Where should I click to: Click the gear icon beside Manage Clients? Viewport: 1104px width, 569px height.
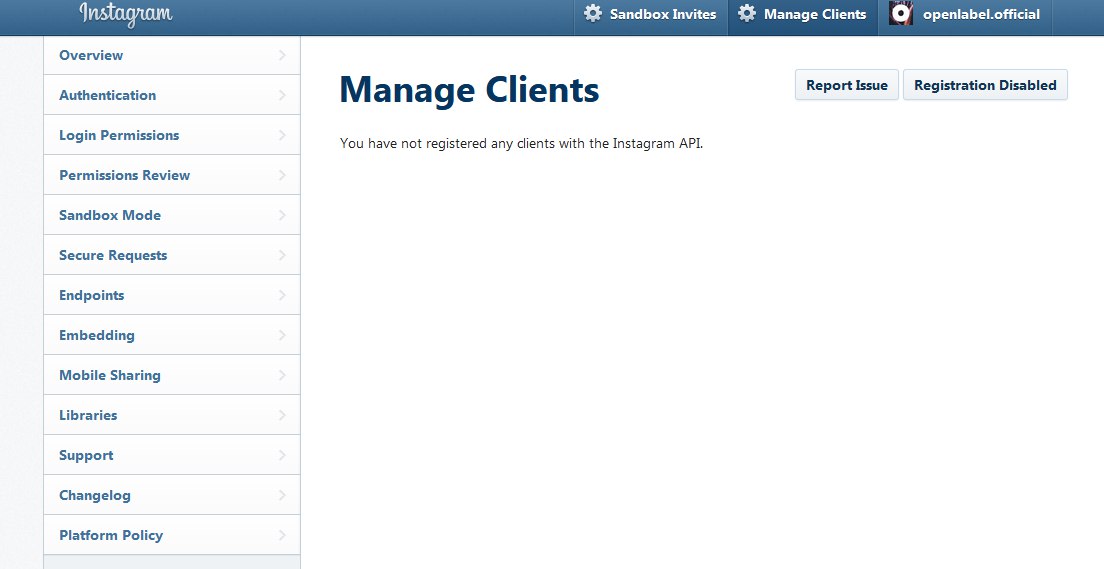[746, 13]
